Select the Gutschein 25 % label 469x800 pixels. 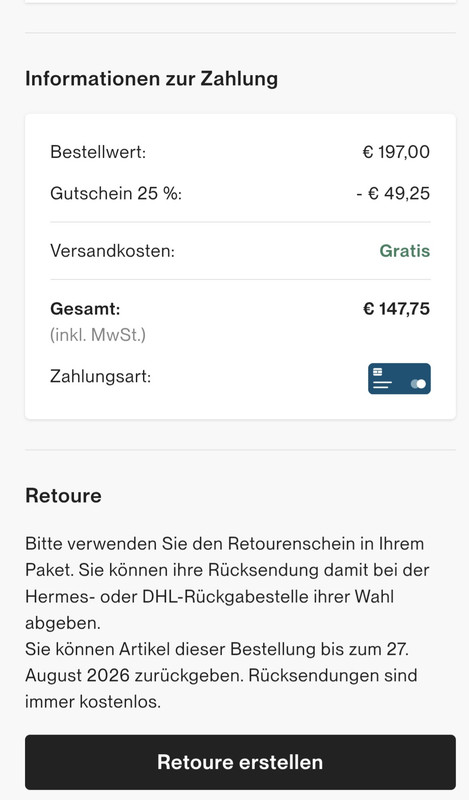coord(116,193)
